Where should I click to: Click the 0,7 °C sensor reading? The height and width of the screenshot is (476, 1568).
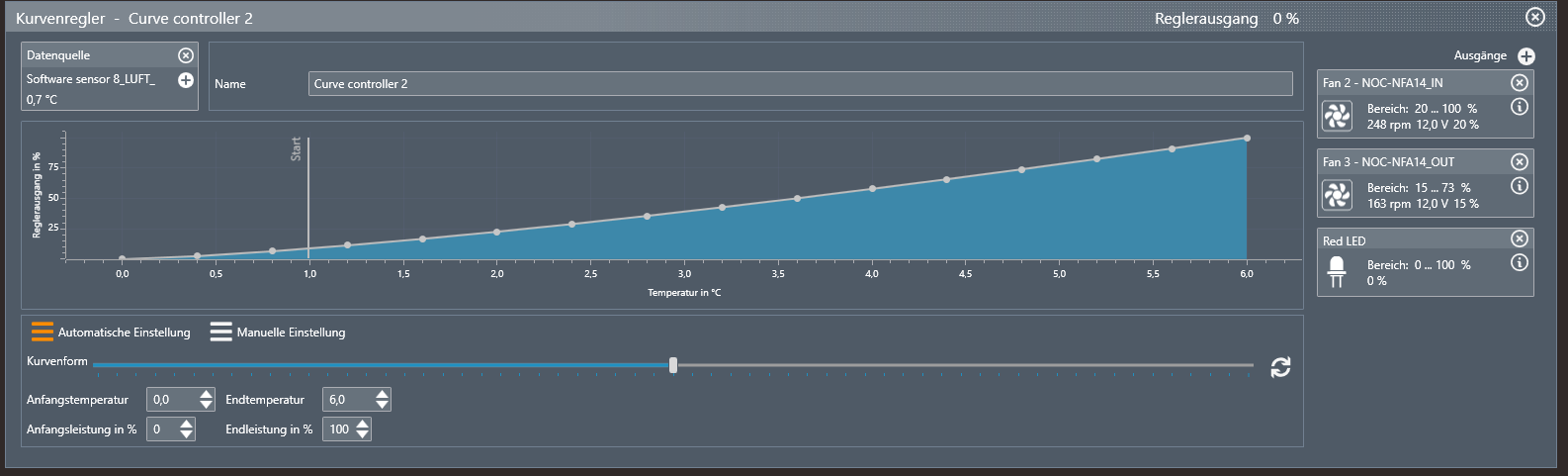[42, 100]
